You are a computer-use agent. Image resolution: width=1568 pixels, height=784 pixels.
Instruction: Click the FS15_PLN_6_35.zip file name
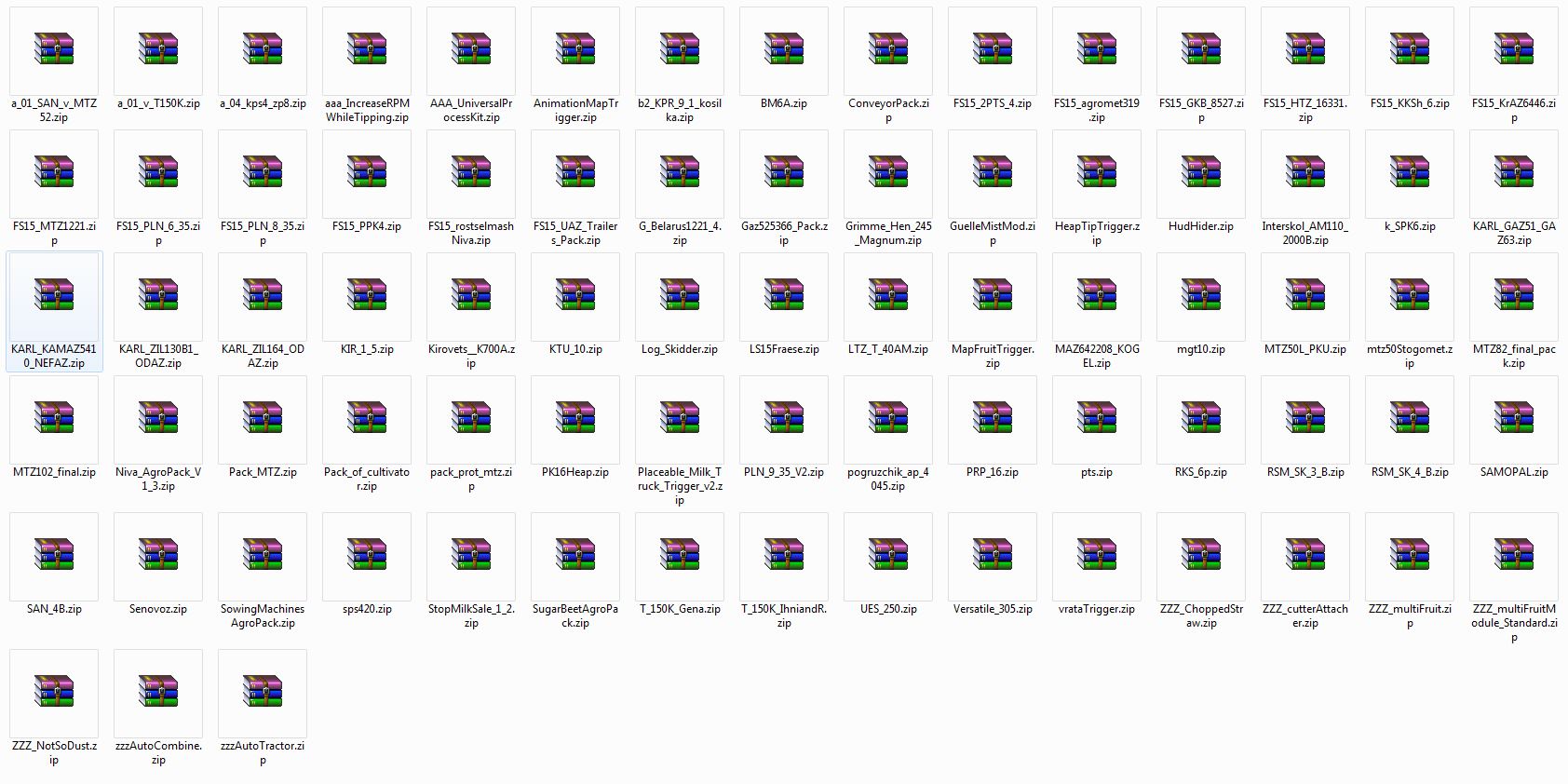pos(158,234)
